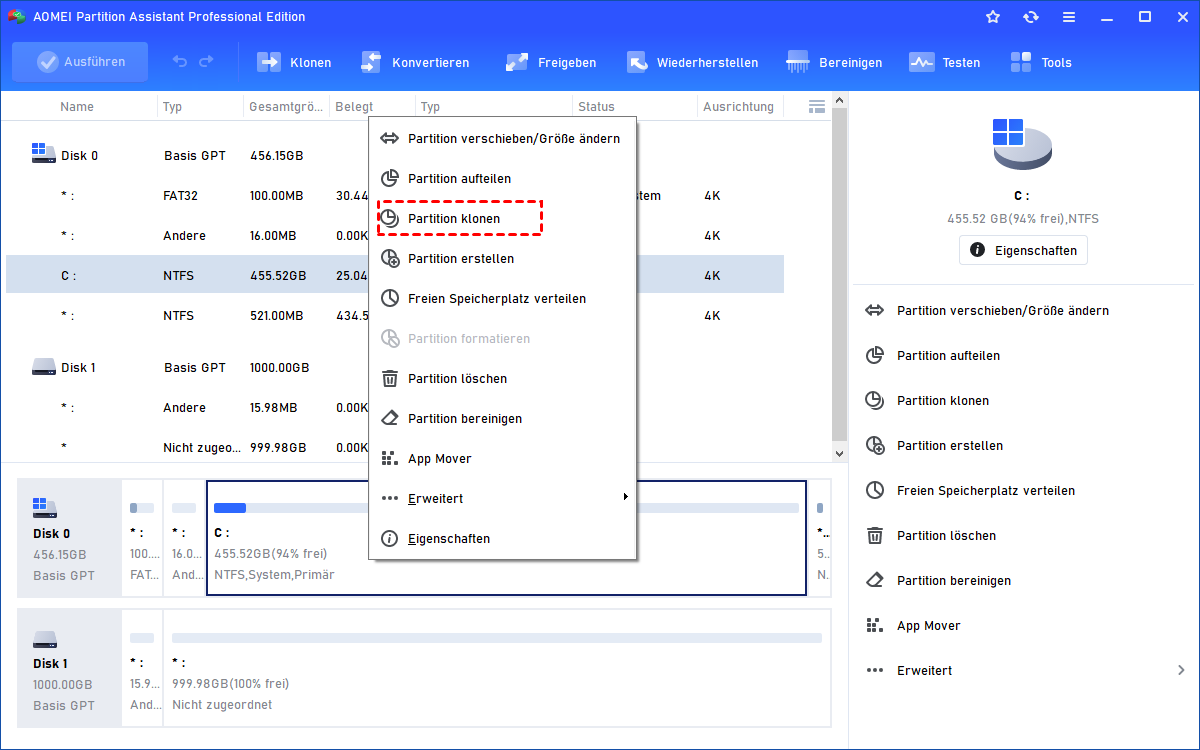Click the eraser icon in right panel
This screenshot has width=1200, height=750.
pyautogui.click(x=875, y=581)
